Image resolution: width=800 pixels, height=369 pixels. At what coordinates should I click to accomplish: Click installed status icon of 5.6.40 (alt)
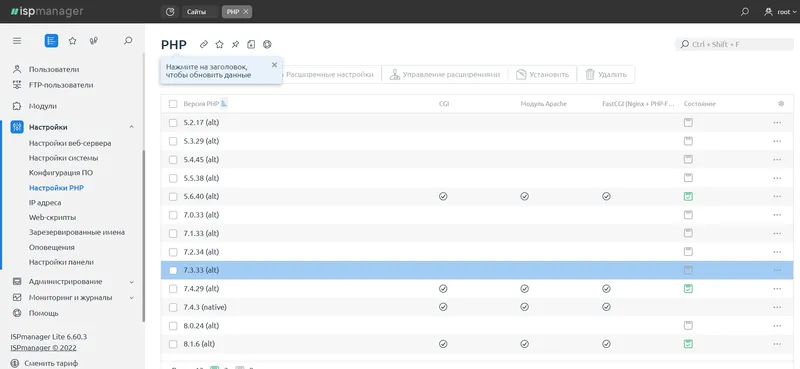coord(688,196)
